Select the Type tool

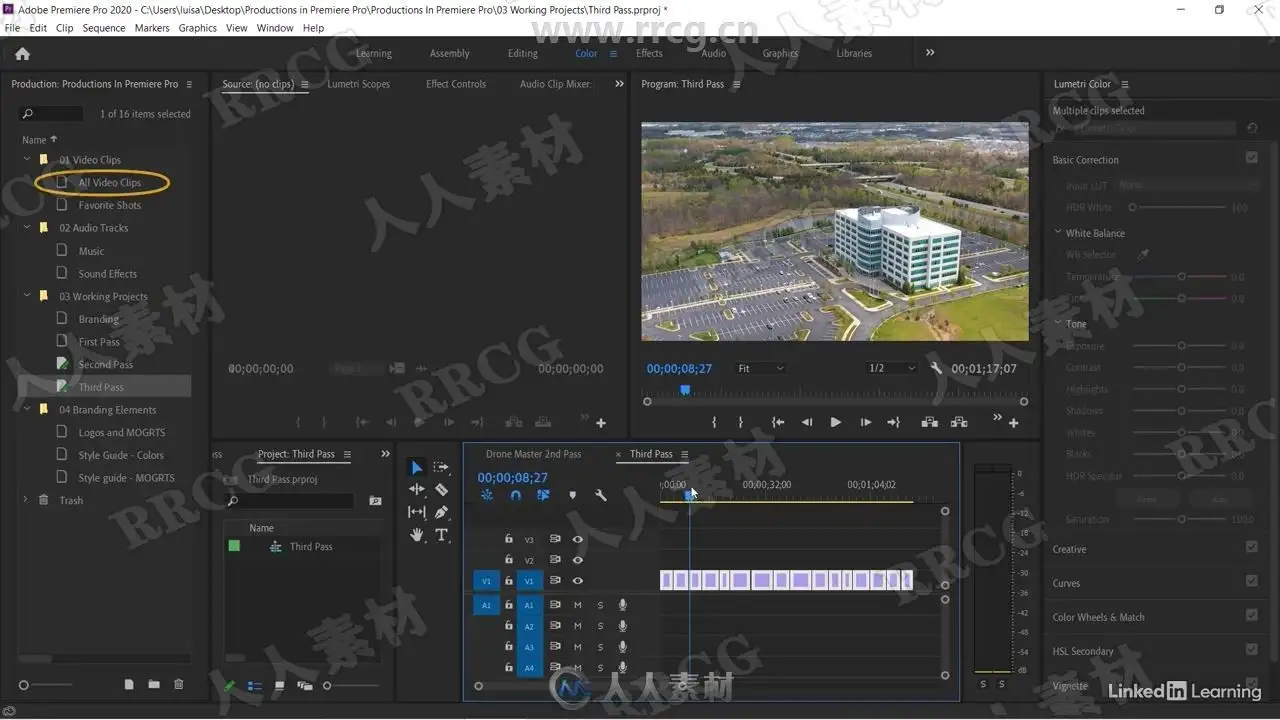point(441,535)
